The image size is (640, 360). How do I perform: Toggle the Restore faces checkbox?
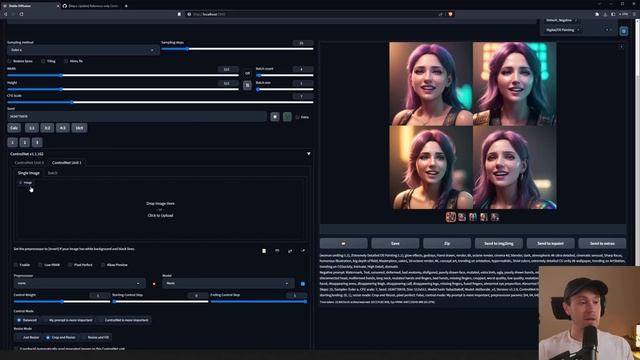tap(9, 61)
